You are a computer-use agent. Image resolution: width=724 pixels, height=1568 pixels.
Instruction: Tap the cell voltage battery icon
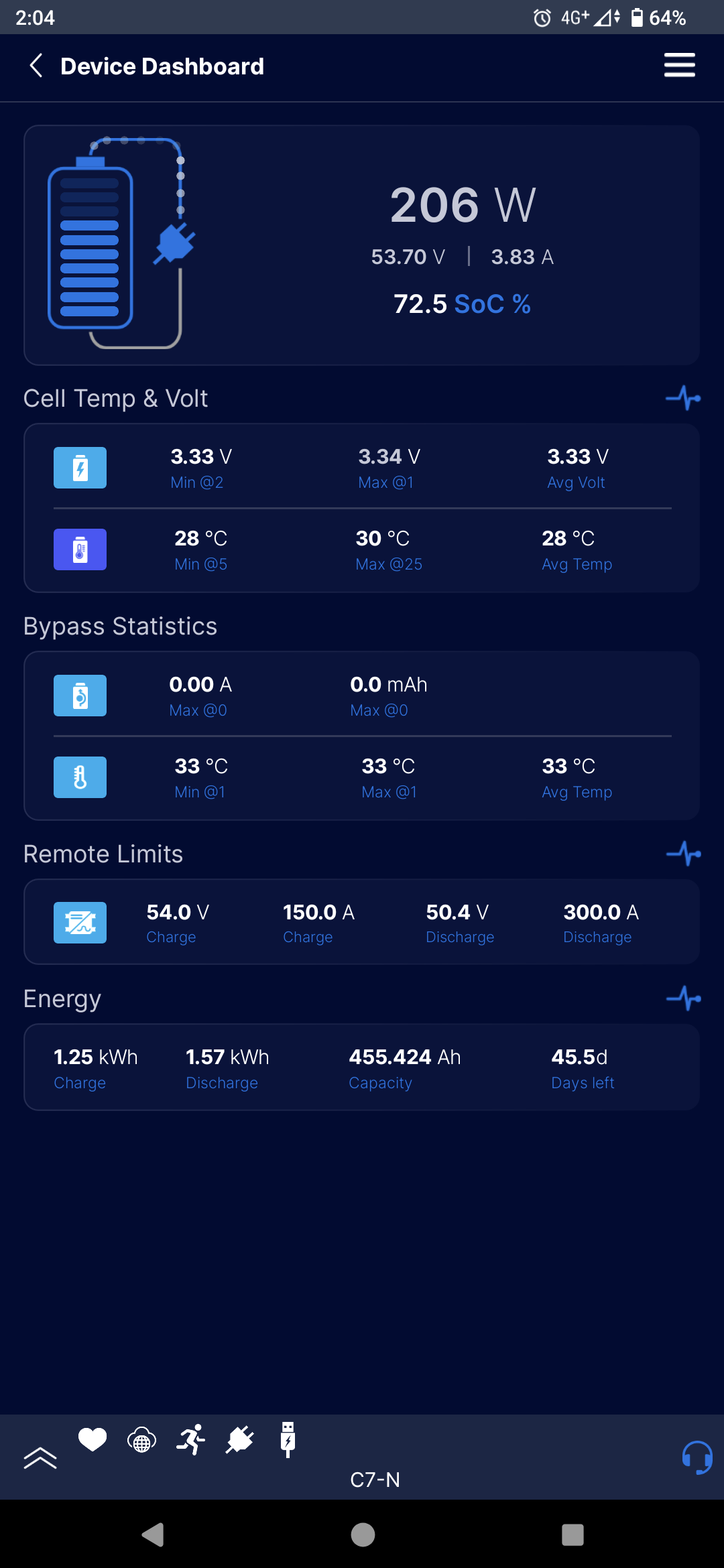(80, 468)
